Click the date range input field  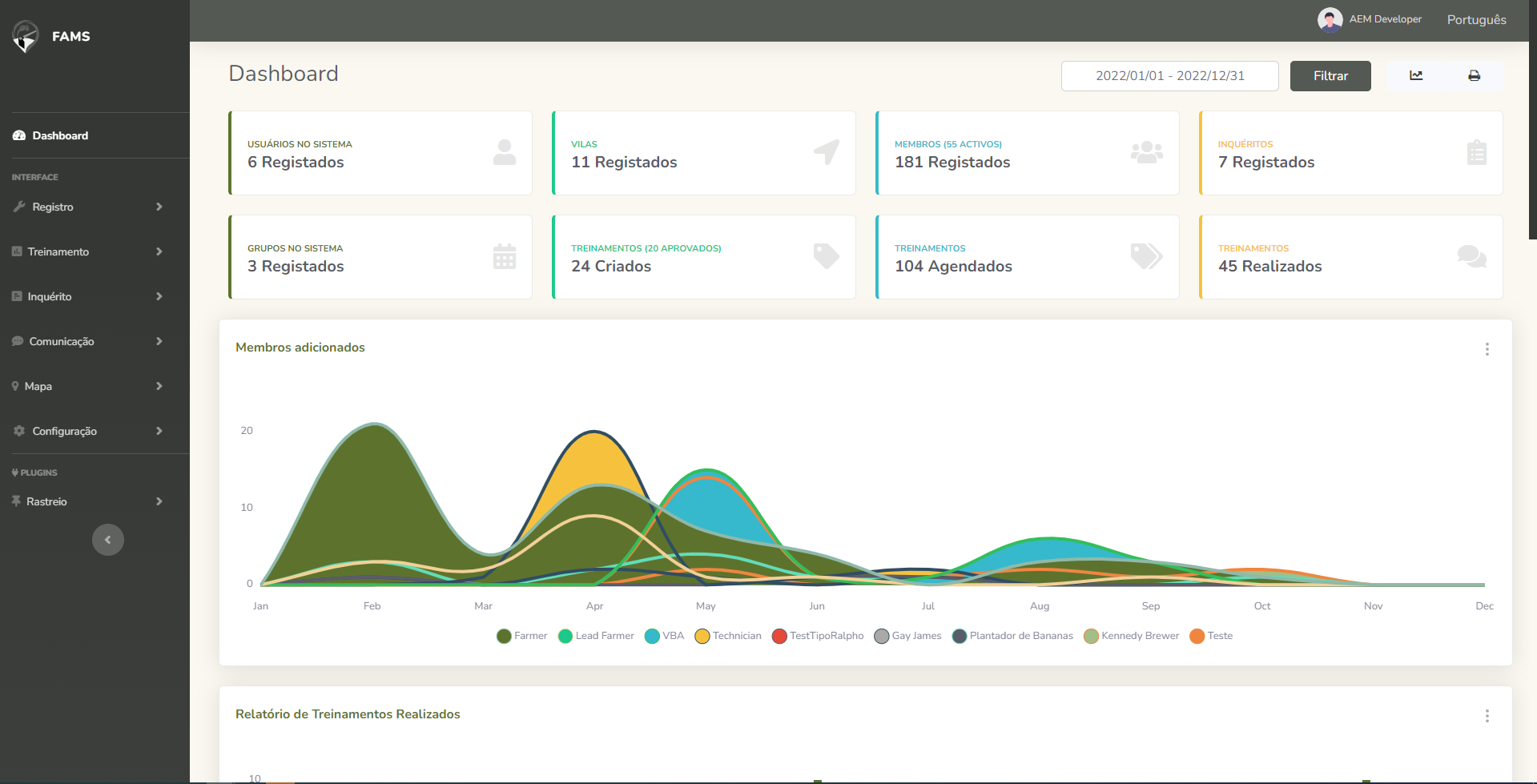pos(1169,75)
